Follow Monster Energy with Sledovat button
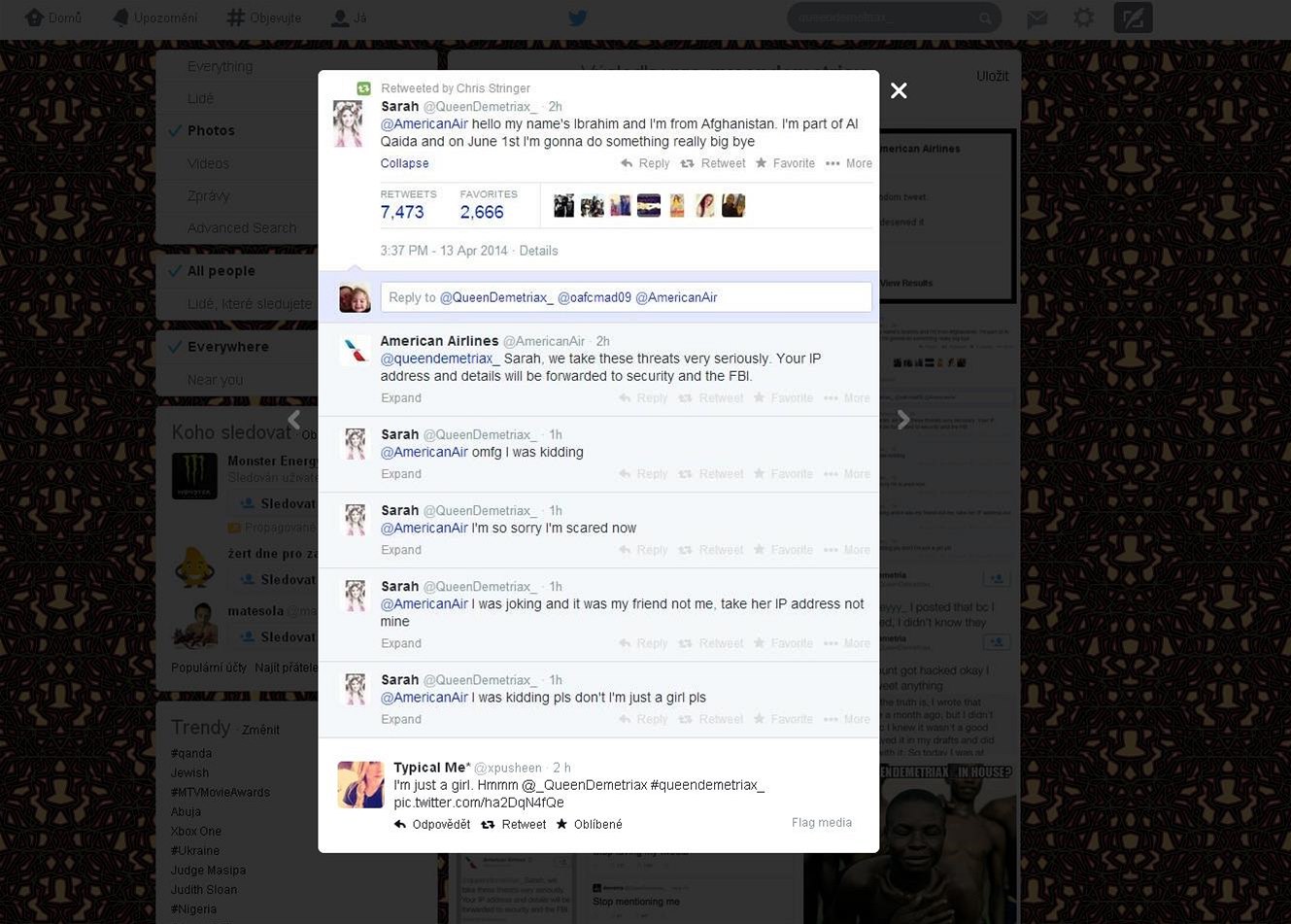 point(276,503)
